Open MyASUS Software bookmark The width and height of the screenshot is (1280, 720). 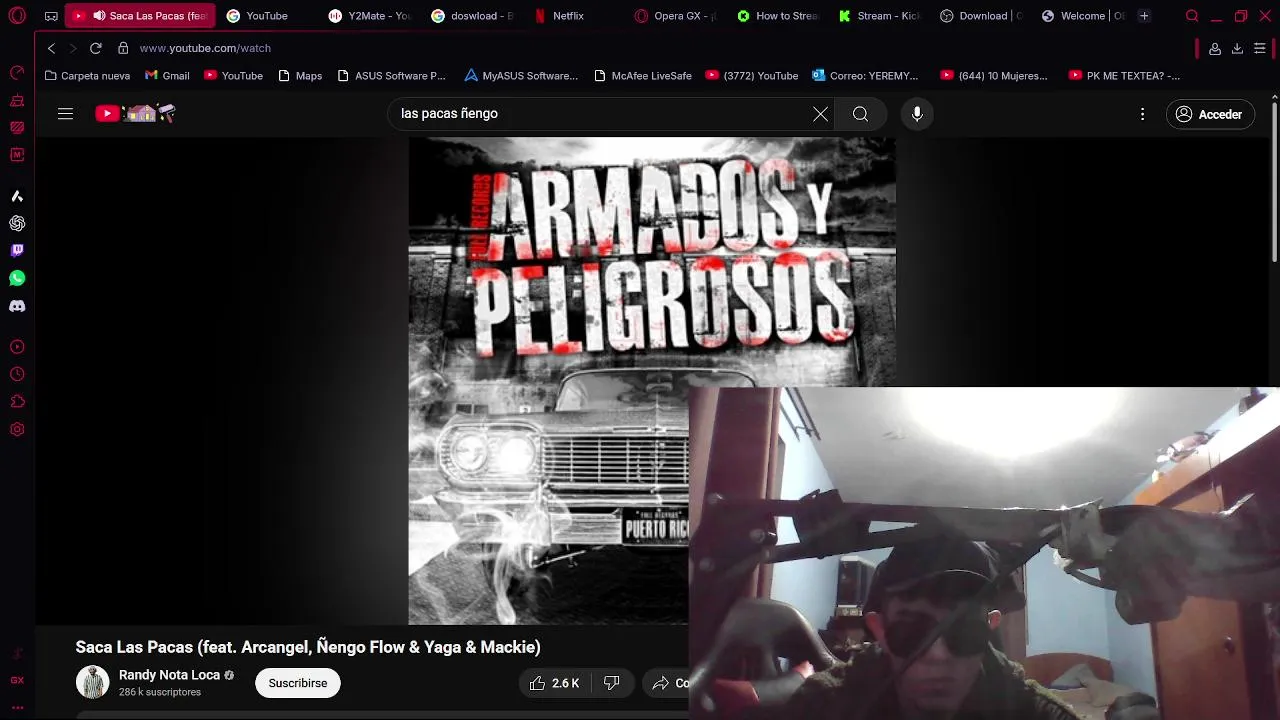tap(521, 76)
